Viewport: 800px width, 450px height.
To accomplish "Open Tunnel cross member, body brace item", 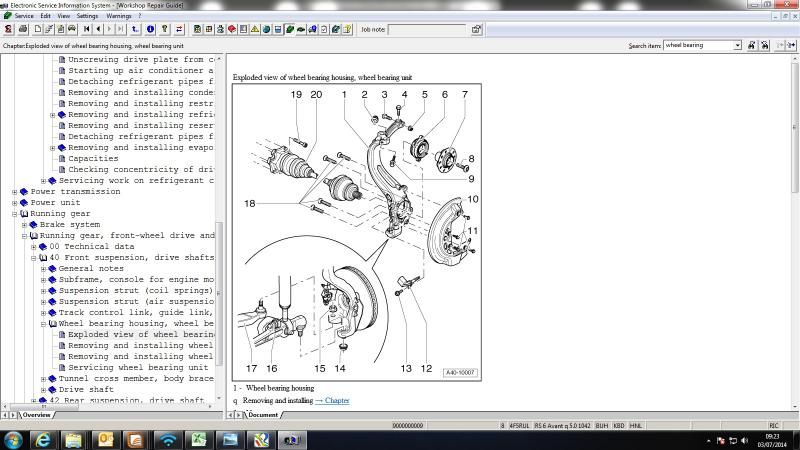I will tap(136, 379).
